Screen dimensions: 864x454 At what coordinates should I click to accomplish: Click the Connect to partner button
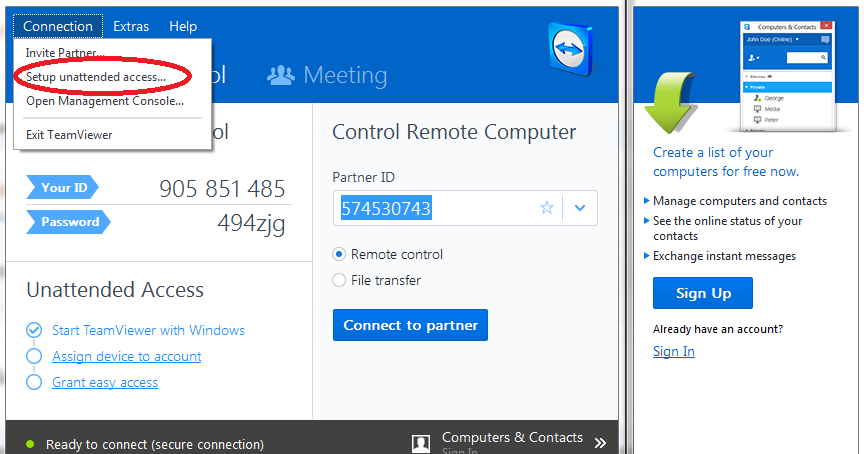[x=410, y=325]
